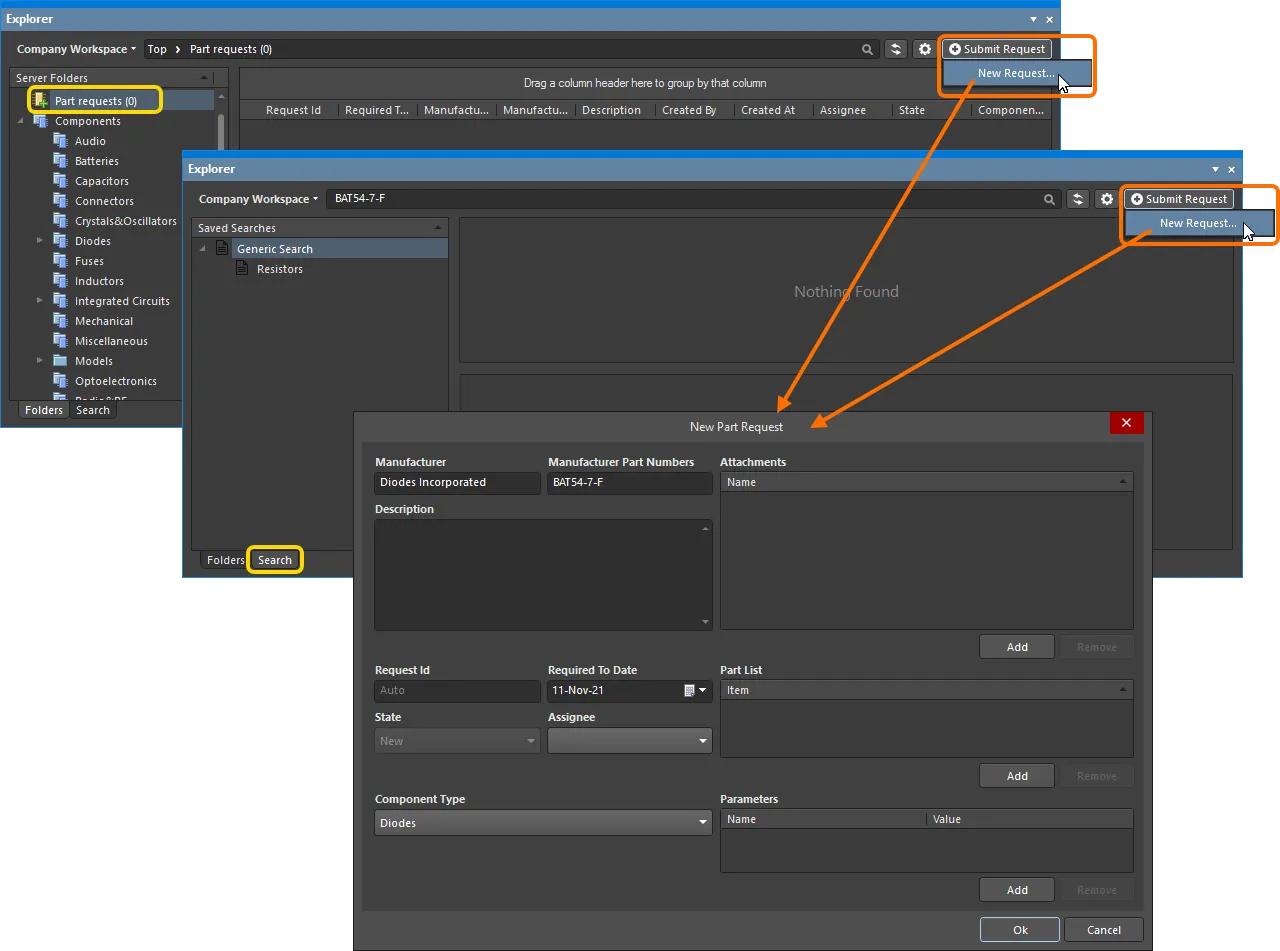Click the refresh icon in the Part requests toolbar
This screenshot has width=1280, height=951.
coord(895,49)
